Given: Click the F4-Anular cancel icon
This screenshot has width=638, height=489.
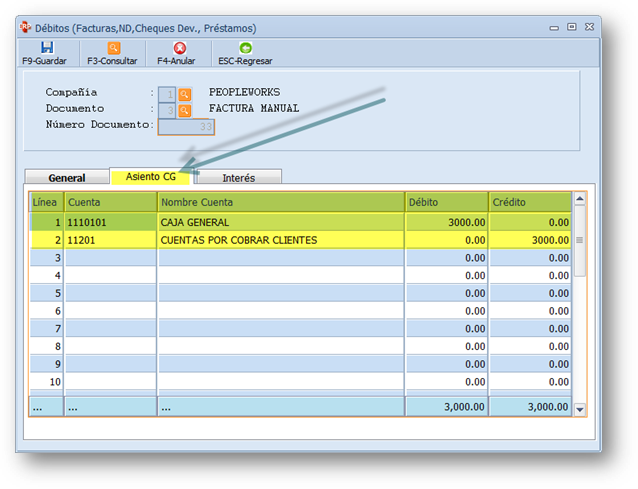Looking at the screenshot, I should click(x=179, y=47).
